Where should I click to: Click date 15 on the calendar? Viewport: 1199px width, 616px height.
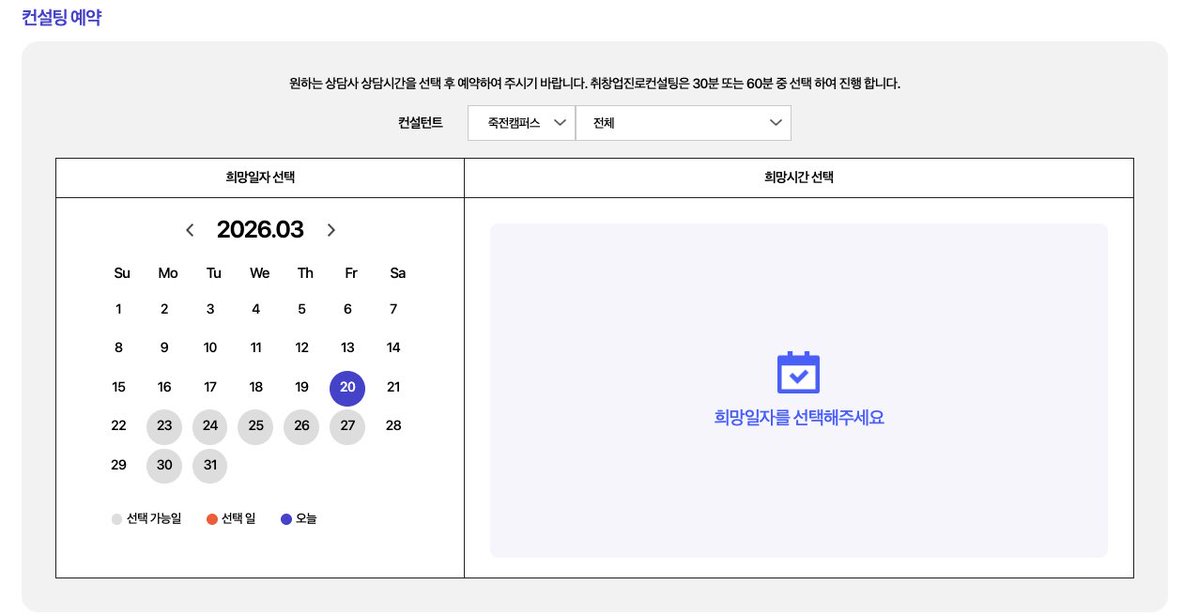pos(119,387)
